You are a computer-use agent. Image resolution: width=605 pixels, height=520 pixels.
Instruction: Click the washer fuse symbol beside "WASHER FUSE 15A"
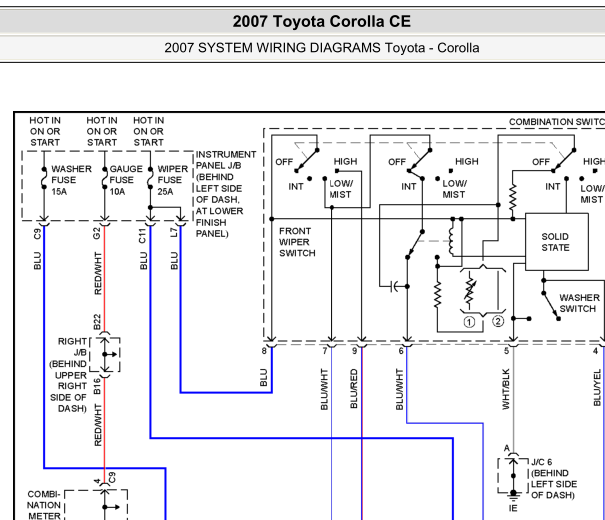point(44,179)
